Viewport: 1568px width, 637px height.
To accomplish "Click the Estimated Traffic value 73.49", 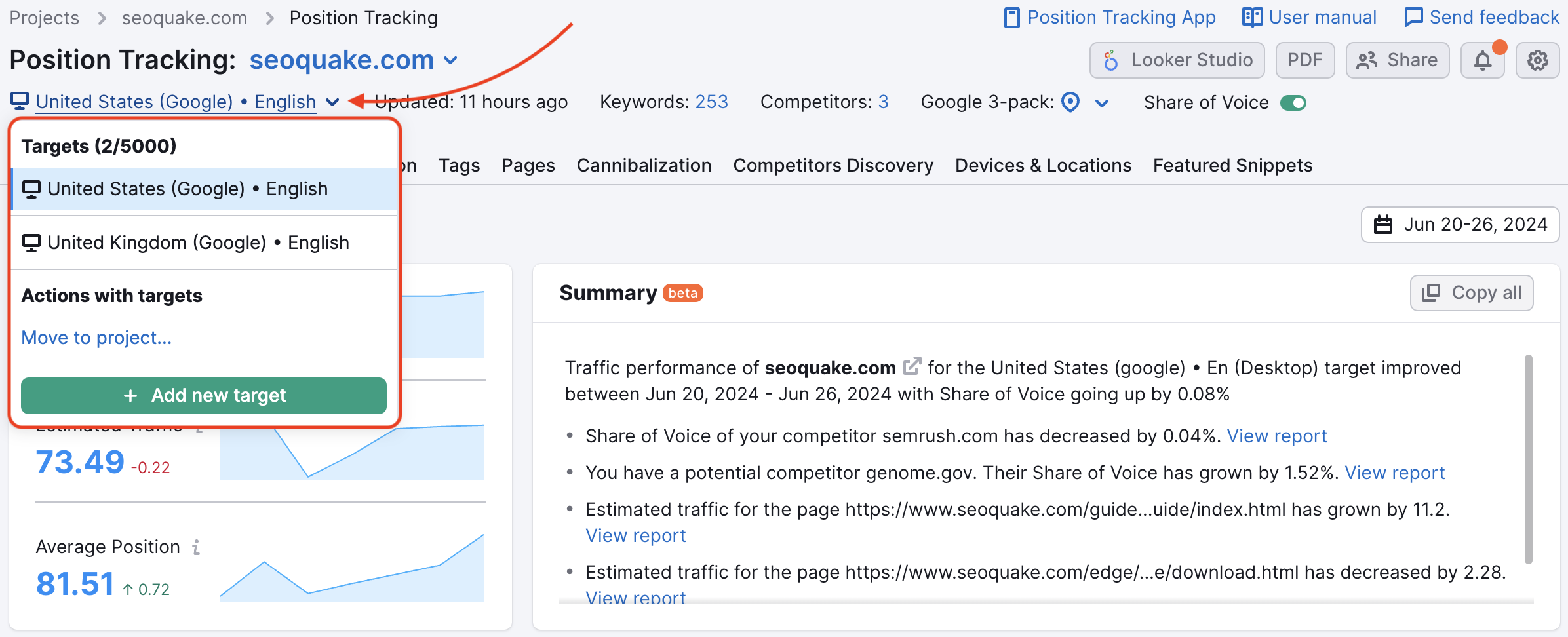I will click(80, 462).
